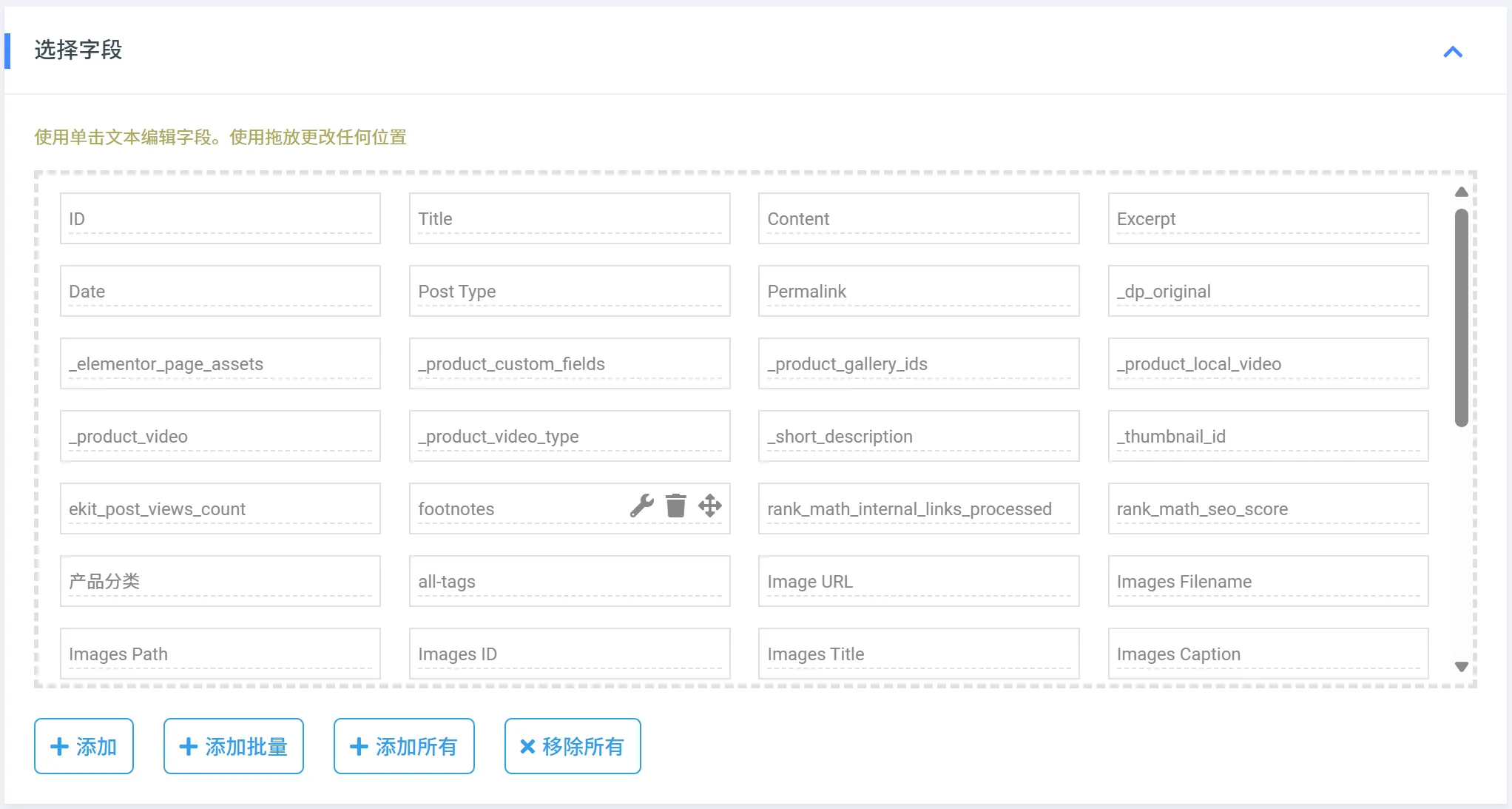Click 添加所有 to add all fields
Screen dimensions: 1512x809
click(x=404, y=746)
